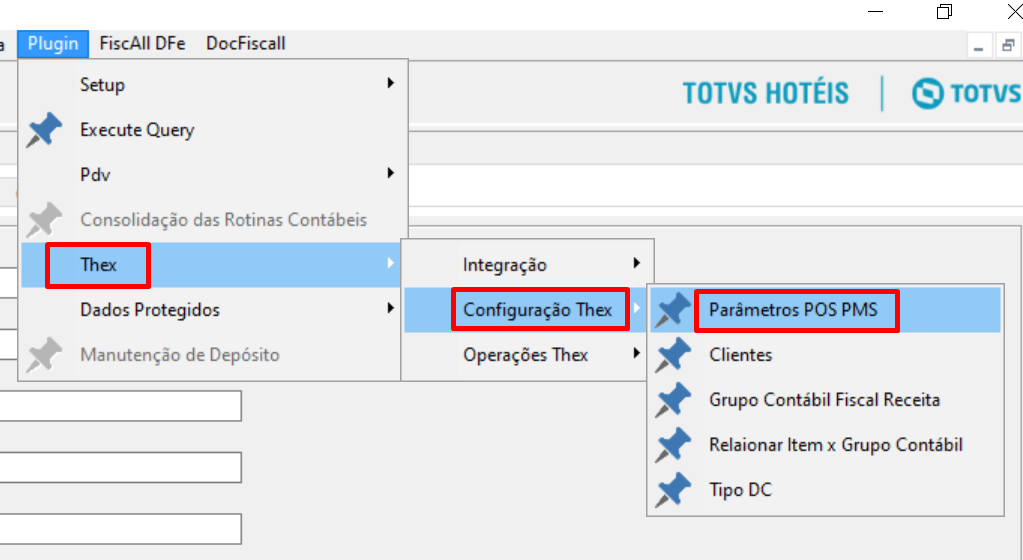Click the inner window minimize button
The height and width of the screenshot is (560, 1023).
coord(979,45)
